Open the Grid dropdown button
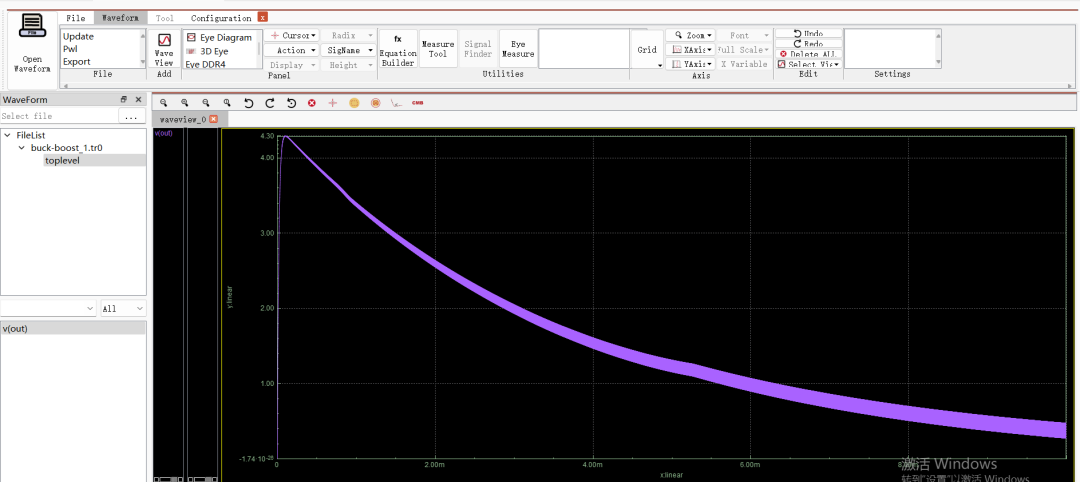This screenshot has width=1080, height=482. coord(647,50)
